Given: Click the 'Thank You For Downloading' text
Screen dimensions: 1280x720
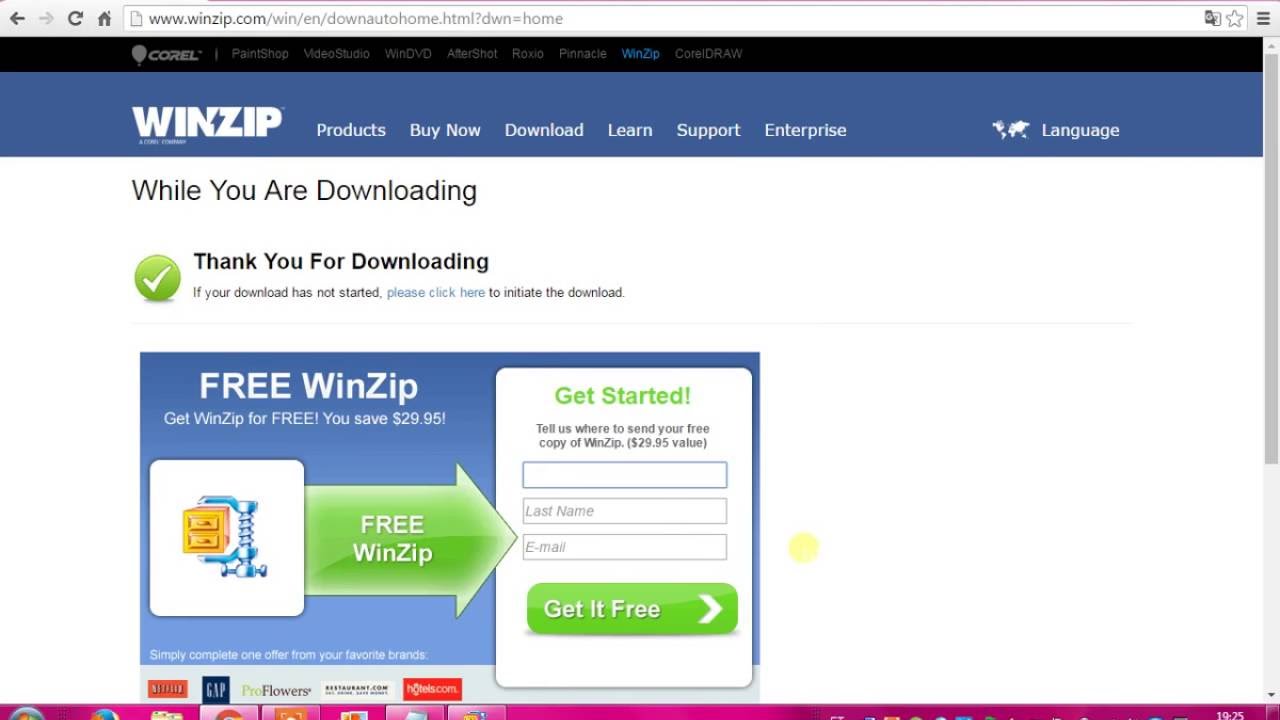Looking at the screenshot, I should click(x=341, y=261).
